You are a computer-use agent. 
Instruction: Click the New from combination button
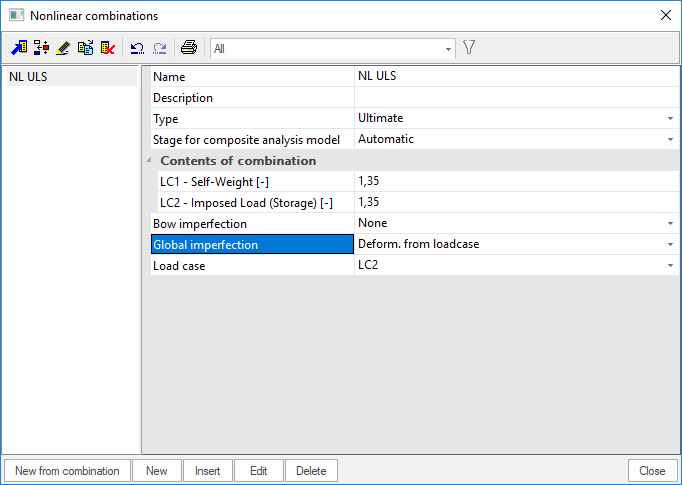67,471
